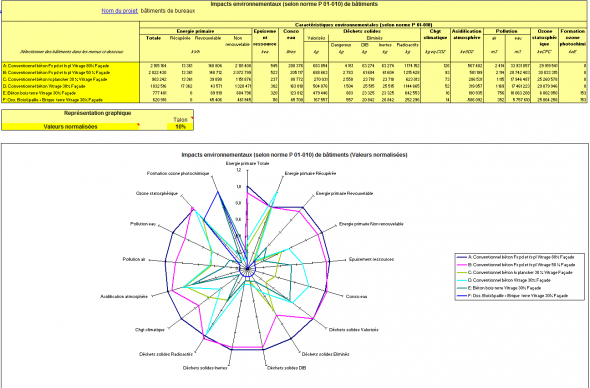
Task: Click the 'Chgt climatique' table header
Action: coord(435,35)
